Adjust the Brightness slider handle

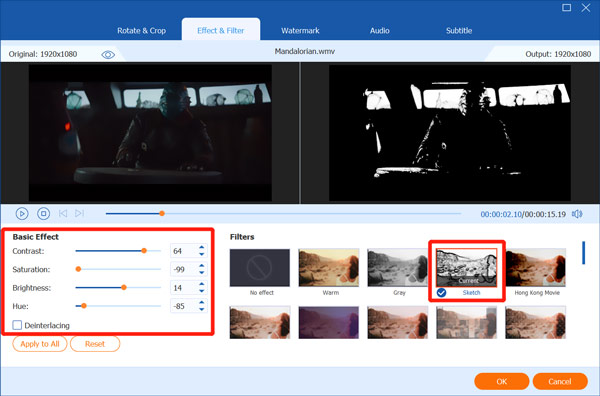[124, 287]
